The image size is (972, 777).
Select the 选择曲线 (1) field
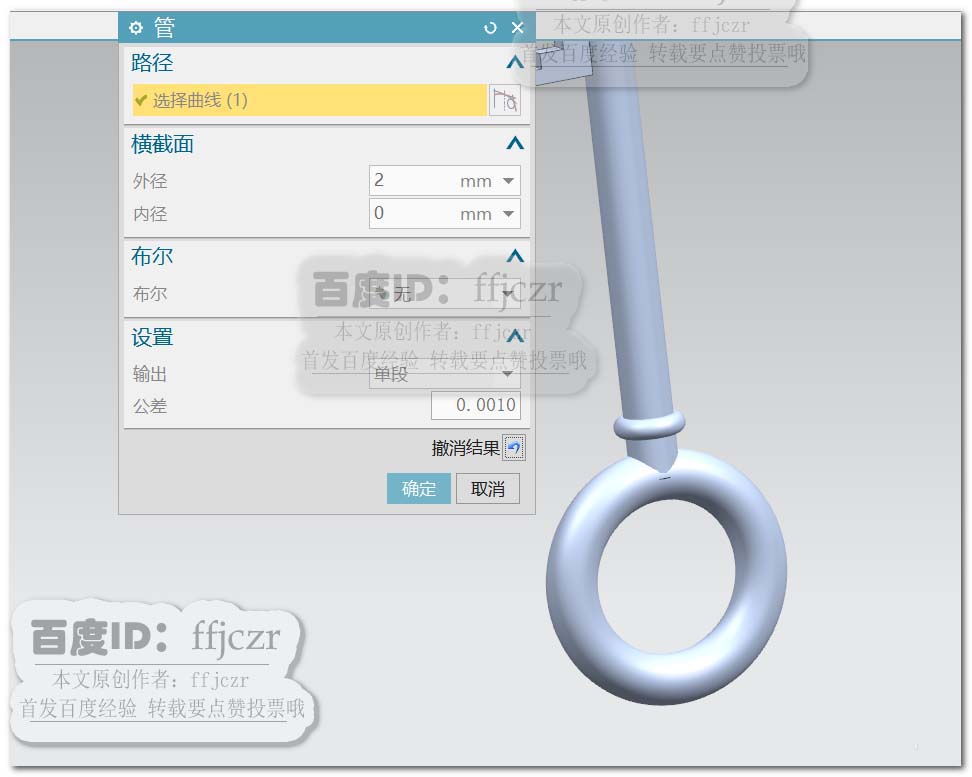click(x=309, y=100)
